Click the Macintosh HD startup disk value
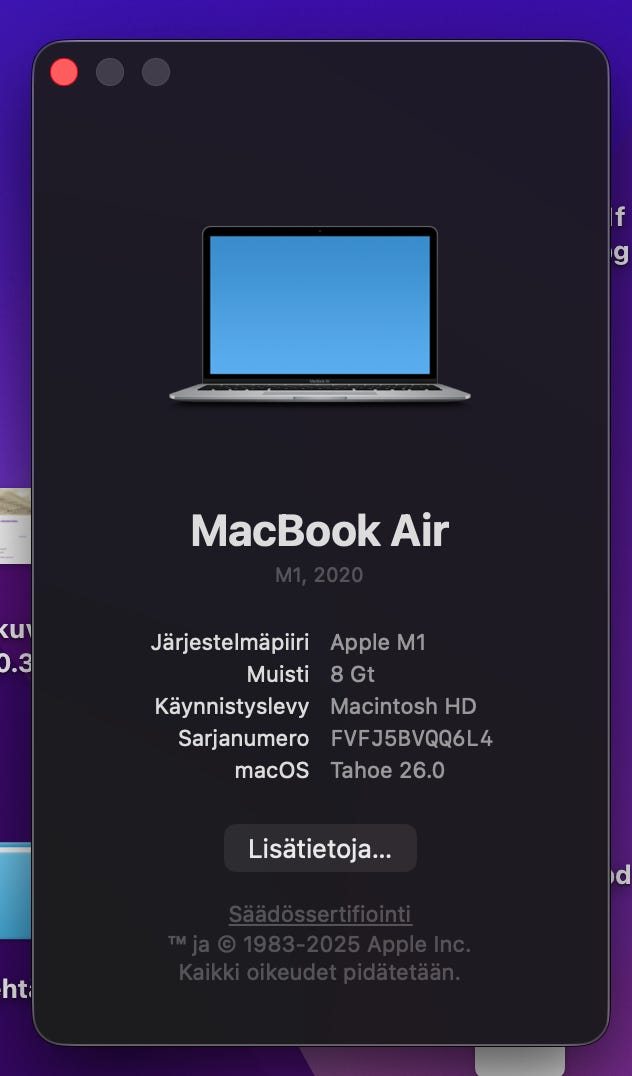 click(x=403, y=706)
